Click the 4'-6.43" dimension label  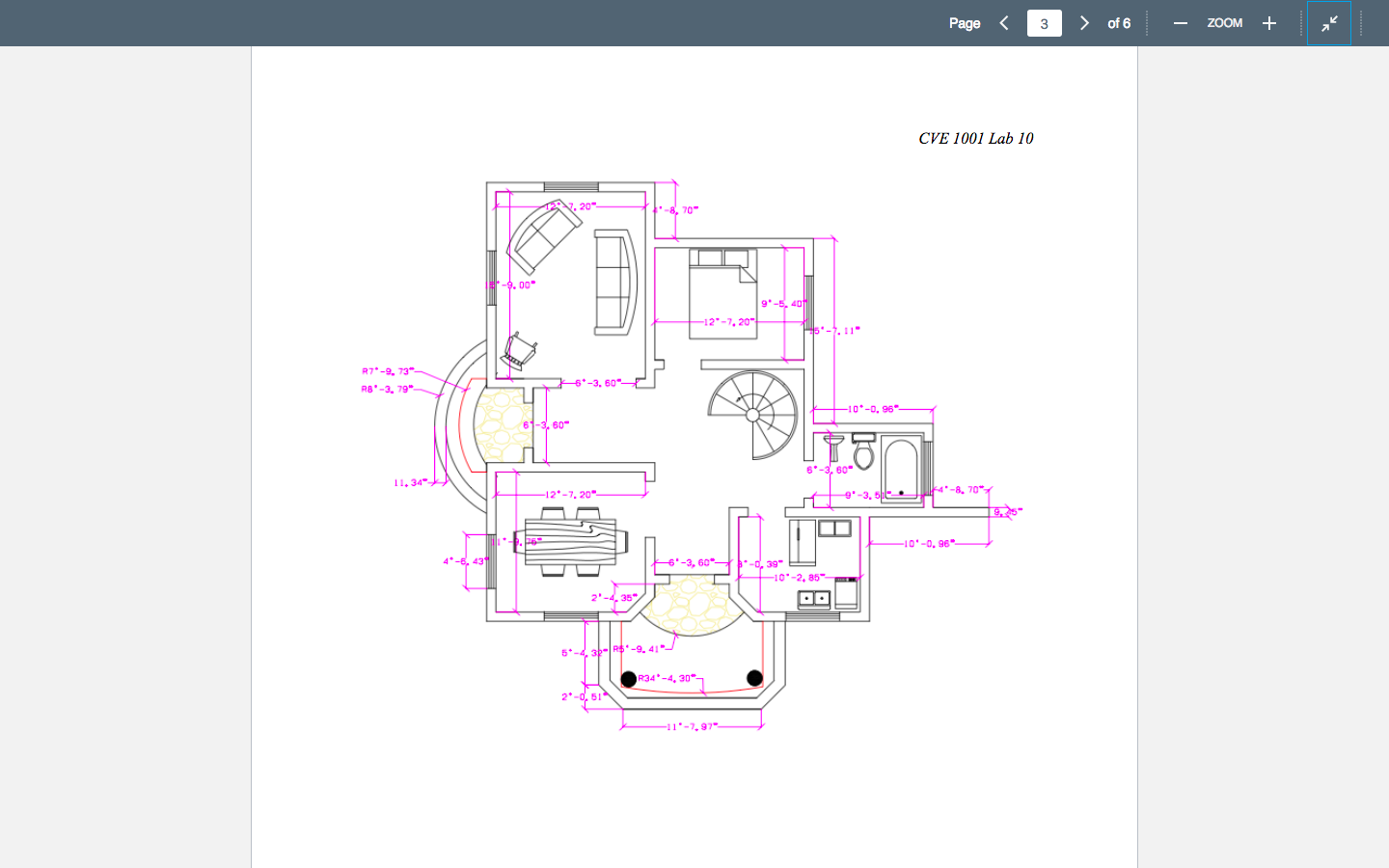466,561
